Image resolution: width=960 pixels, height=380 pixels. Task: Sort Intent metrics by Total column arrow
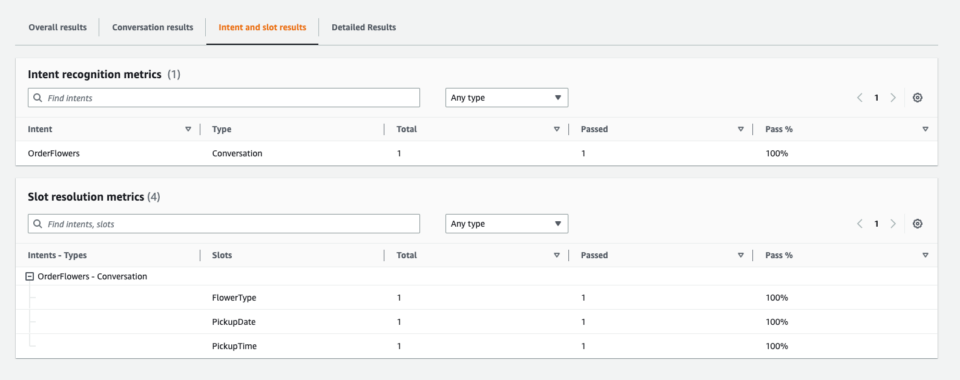pos(557,130)
